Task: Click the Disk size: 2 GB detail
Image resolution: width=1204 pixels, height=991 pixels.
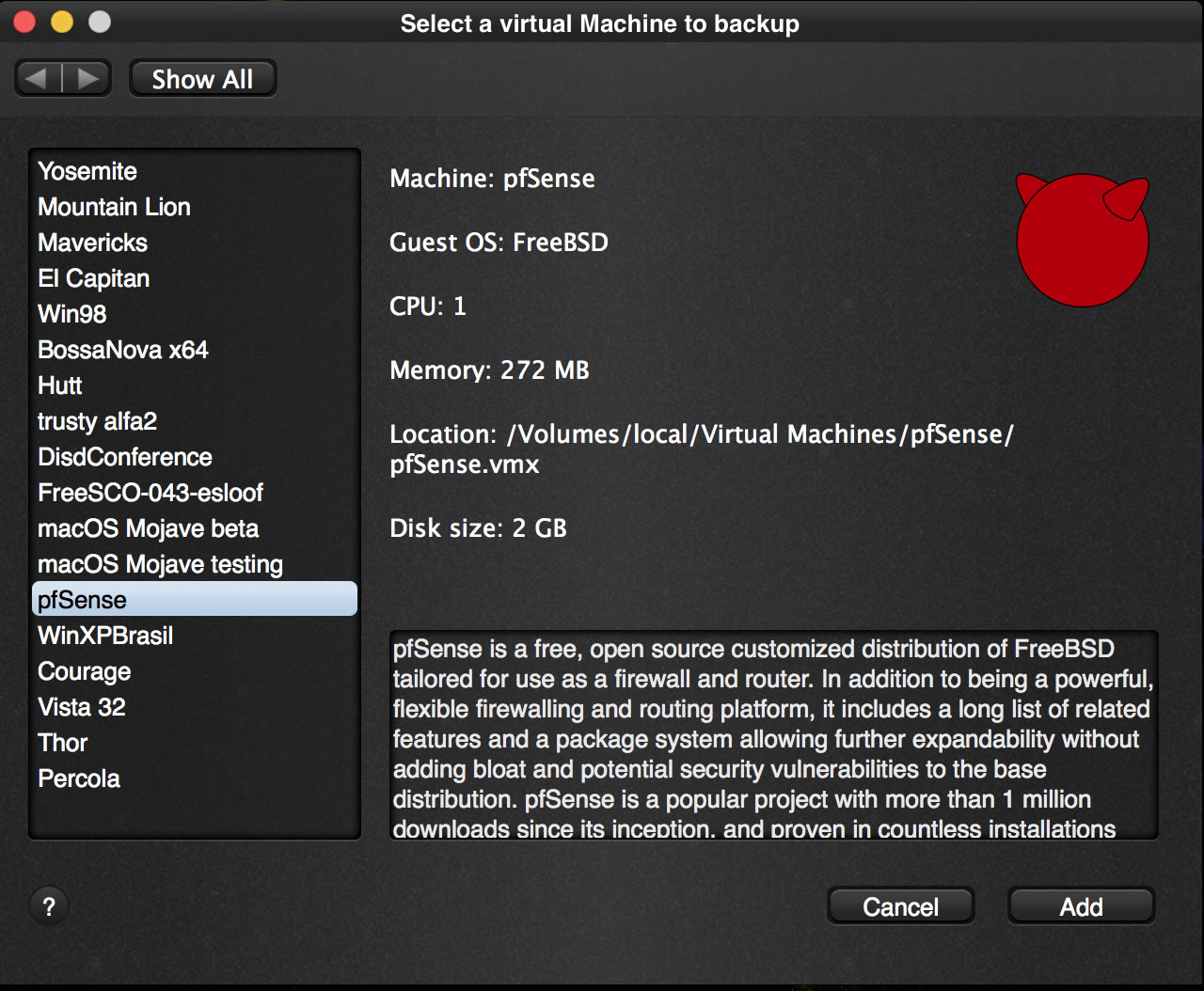Action: click(478, 528)
